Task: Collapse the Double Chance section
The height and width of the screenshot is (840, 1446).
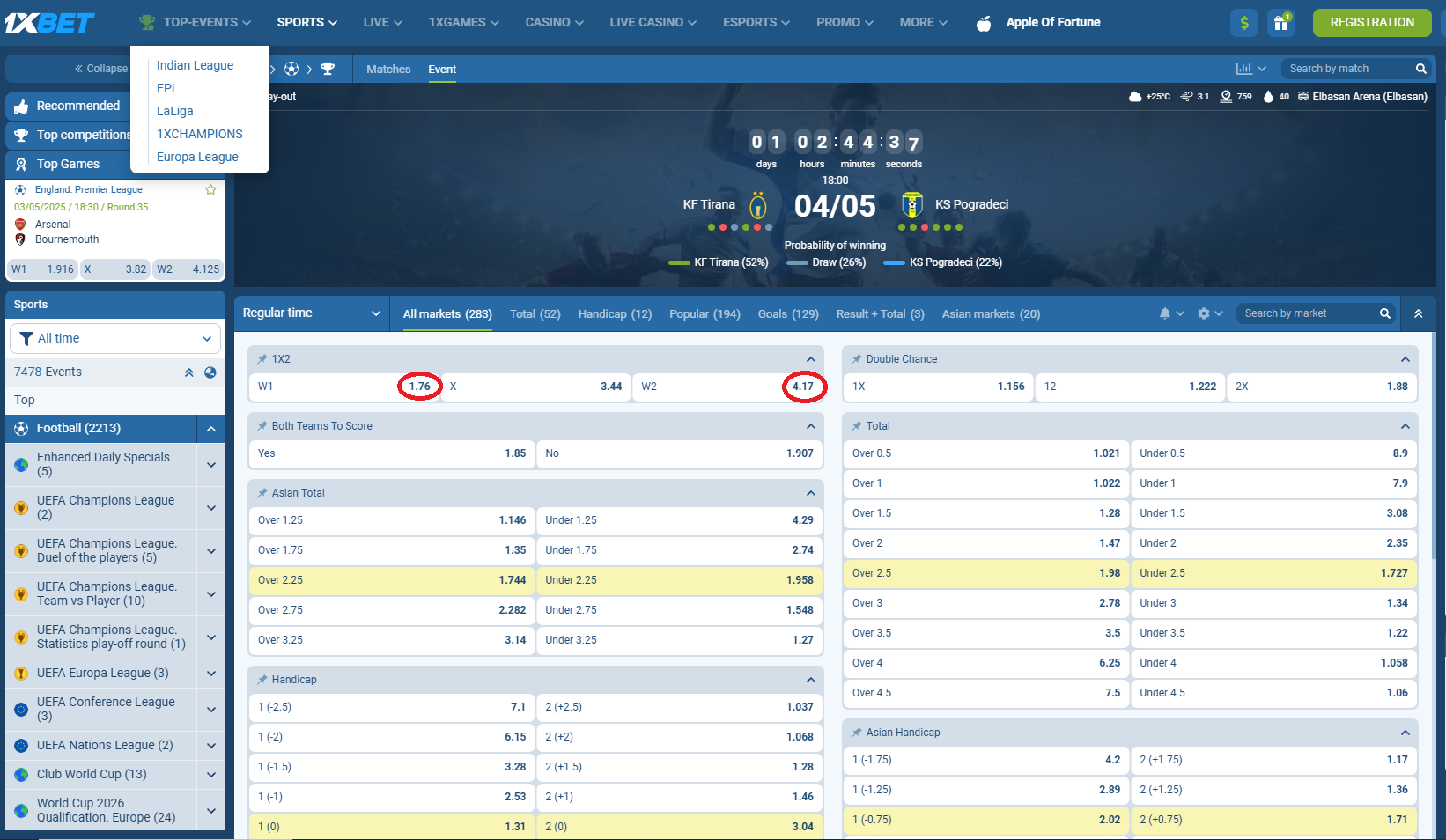Action: (1405, 359)
